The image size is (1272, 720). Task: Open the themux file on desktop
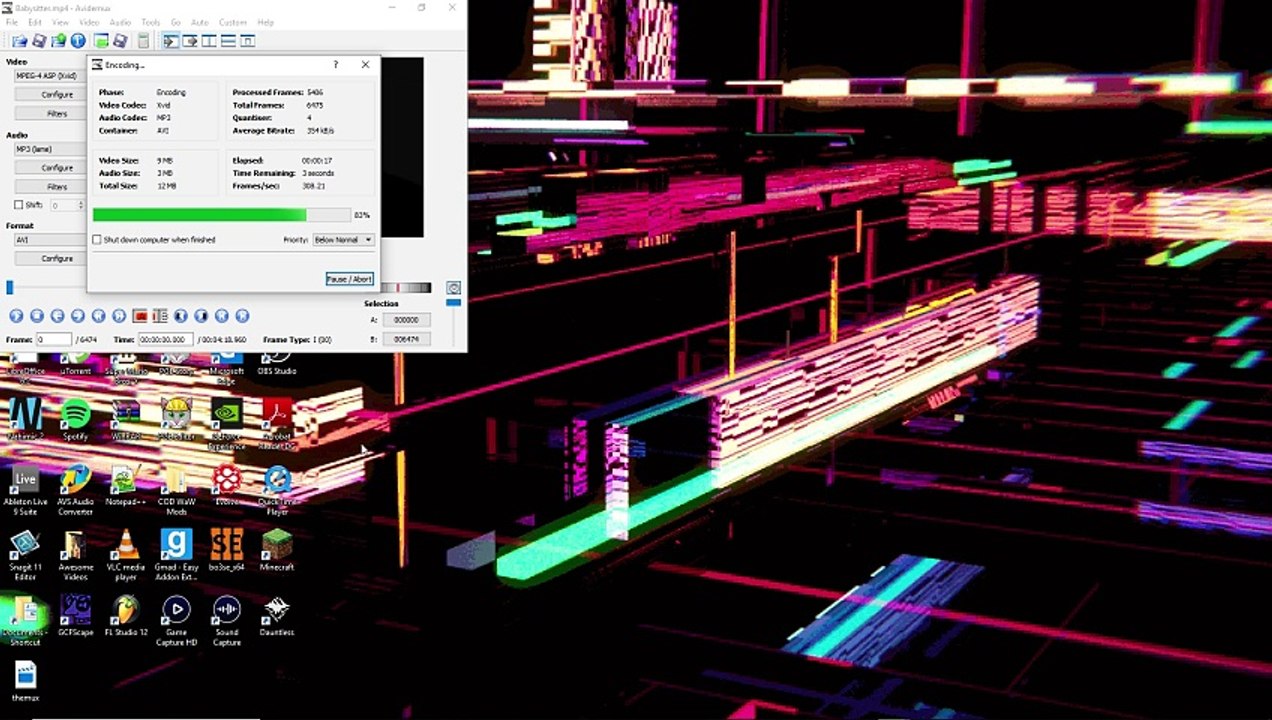tap(25, 681)
